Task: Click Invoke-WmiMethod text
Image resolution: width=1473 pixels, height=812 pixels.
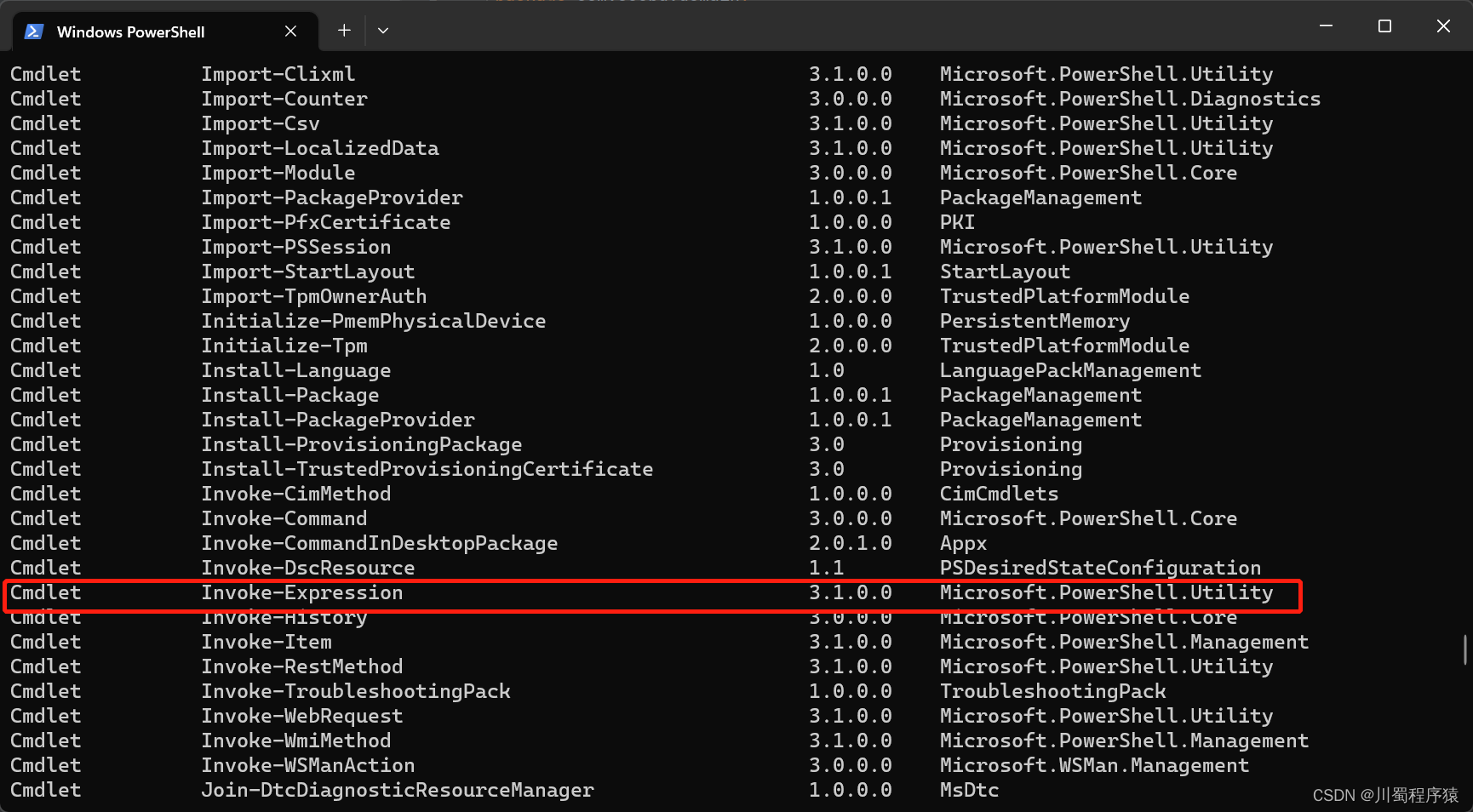Action: pyautogui.click(x=296, y=741)
